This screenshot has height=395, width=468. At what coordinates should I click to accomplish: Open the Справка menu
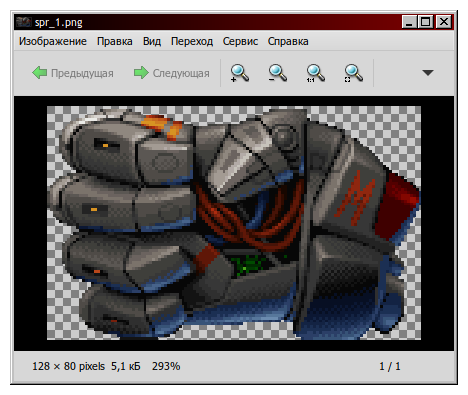click(288, 41)
